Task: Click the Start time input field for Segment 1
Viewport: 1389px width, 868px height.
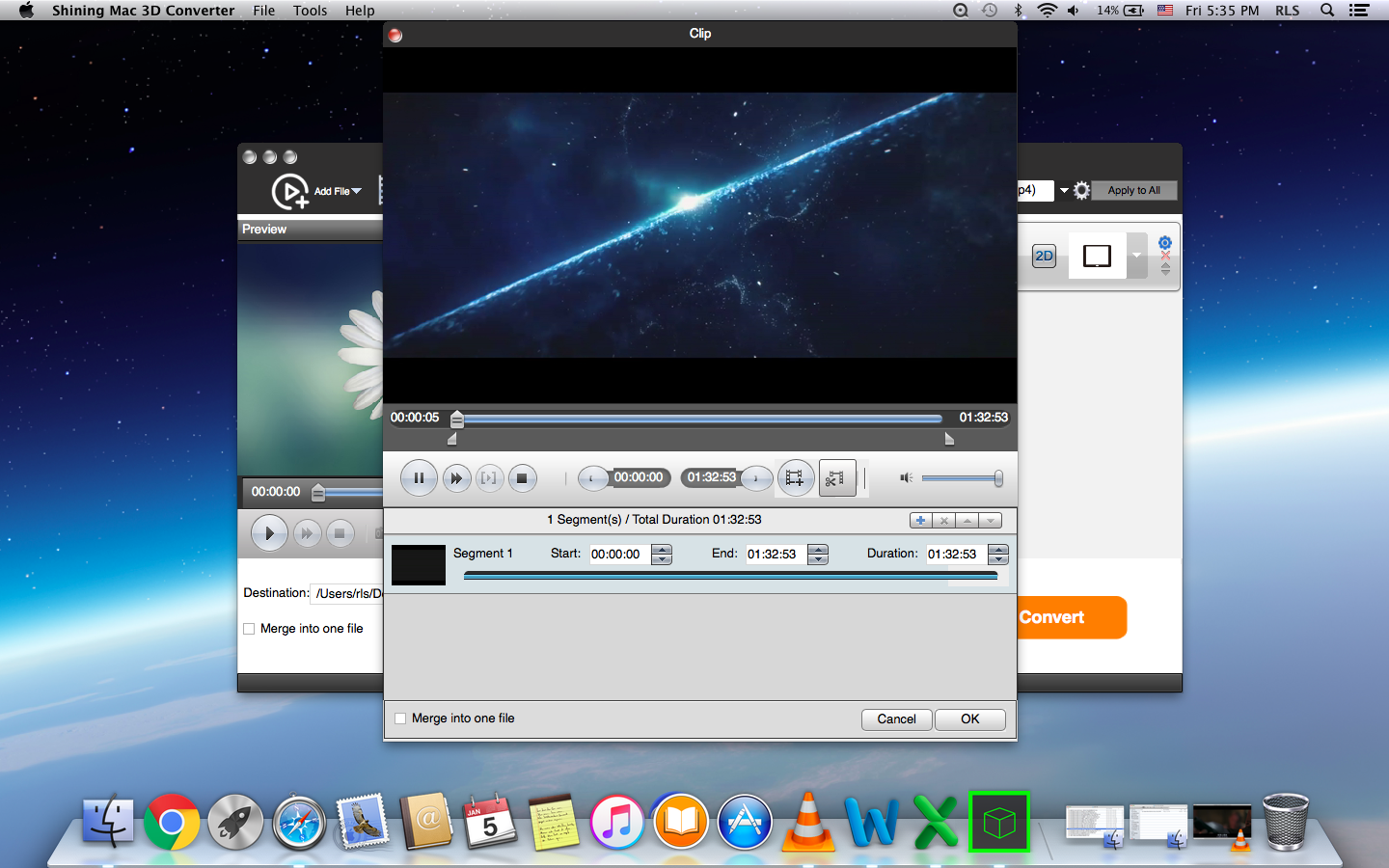Action: coord(617,555)
